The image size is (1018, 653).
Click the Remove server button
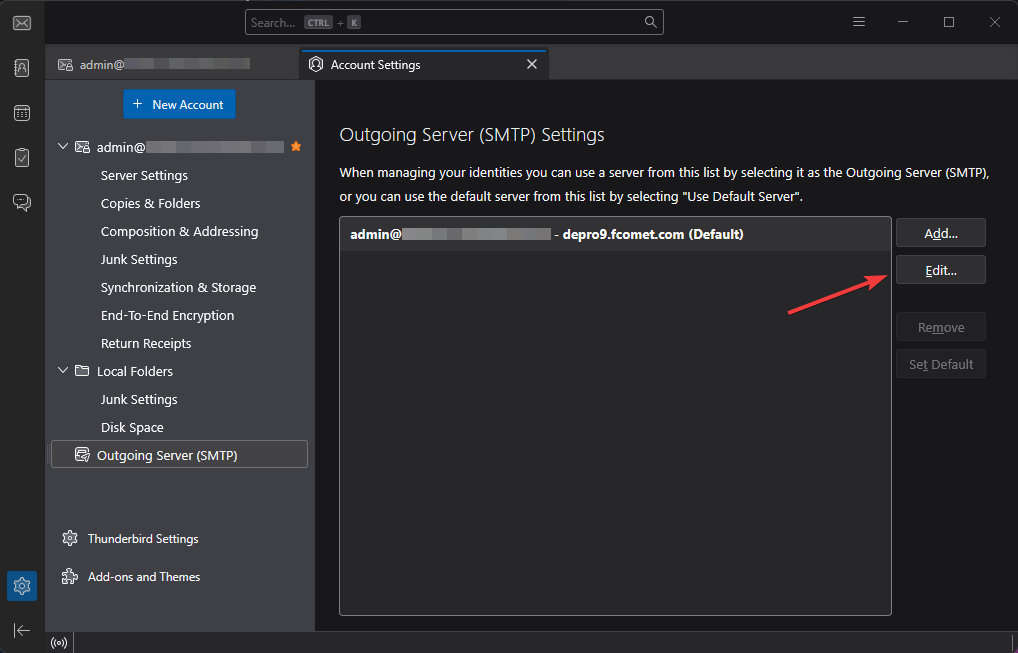click(941, 327)
